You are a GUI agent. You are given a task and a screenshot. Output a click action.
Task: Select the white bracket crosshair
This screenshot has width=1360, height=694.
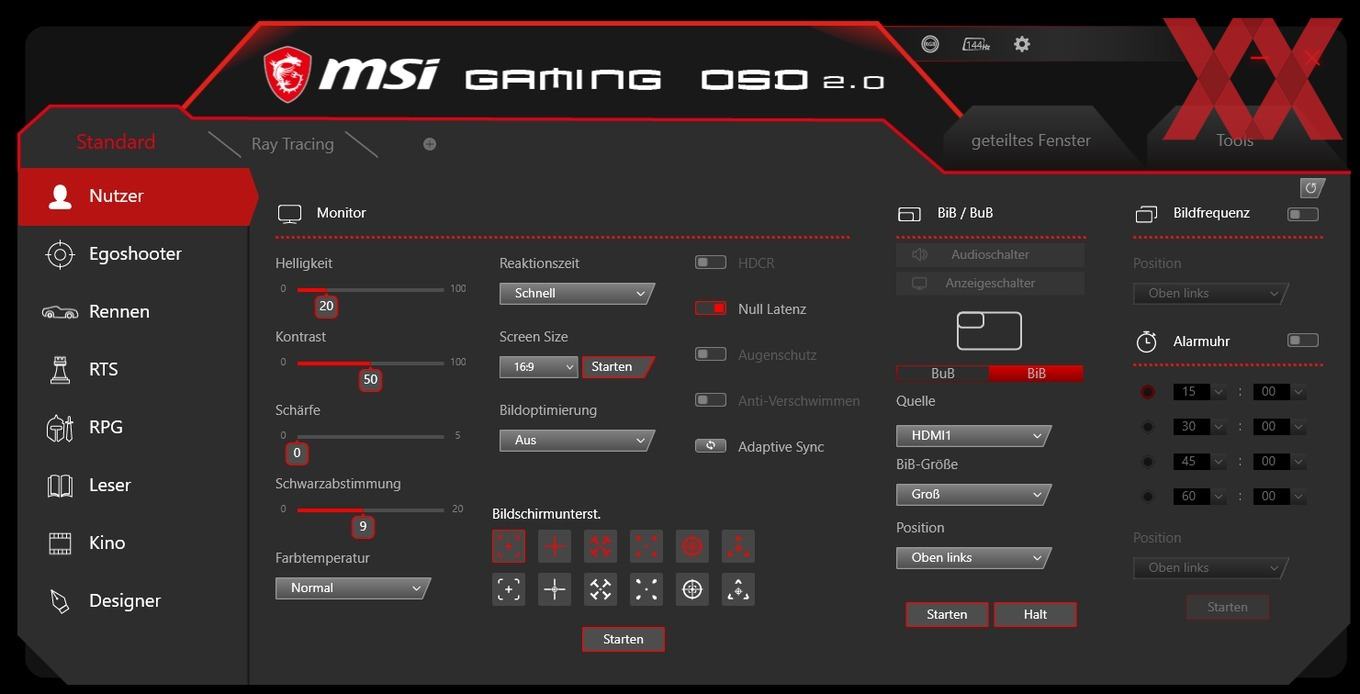[x=508, y=589]
